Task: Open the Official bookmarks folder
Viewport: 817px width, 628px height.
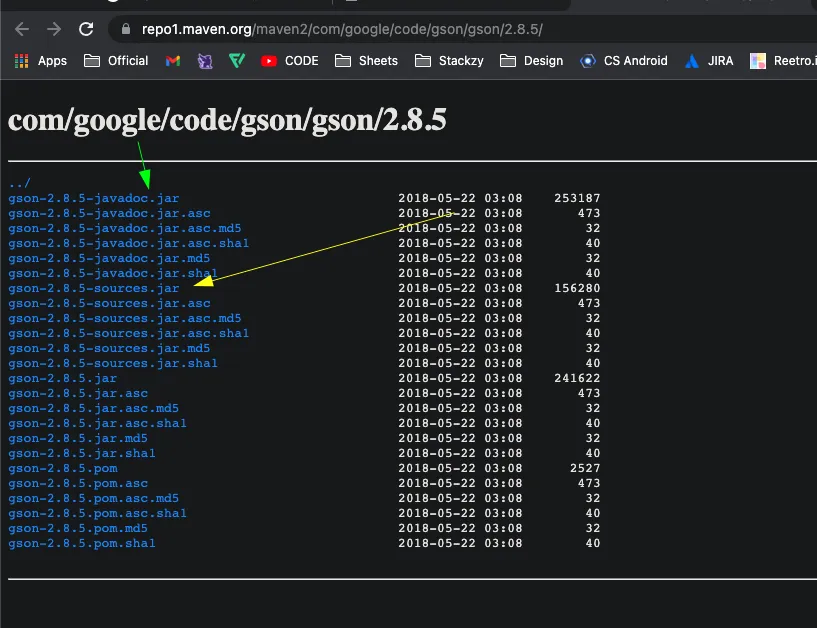Action: pyautogui.click(x=116, y=61)
